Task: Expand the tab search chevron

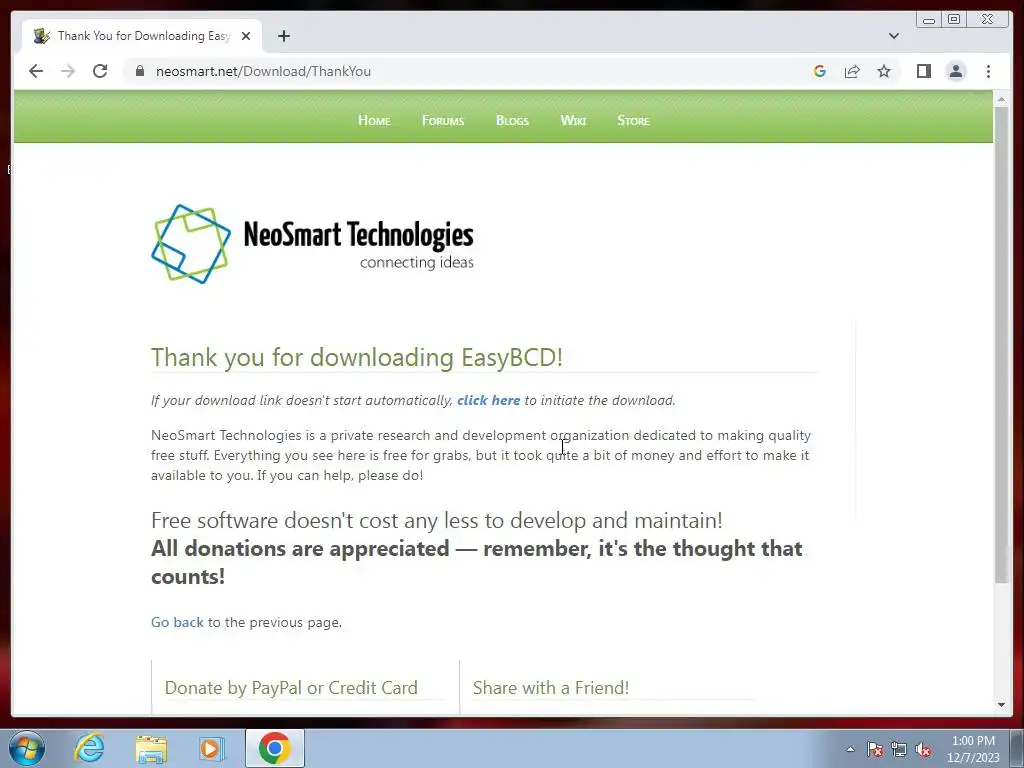Action: (x=894, y=36)
